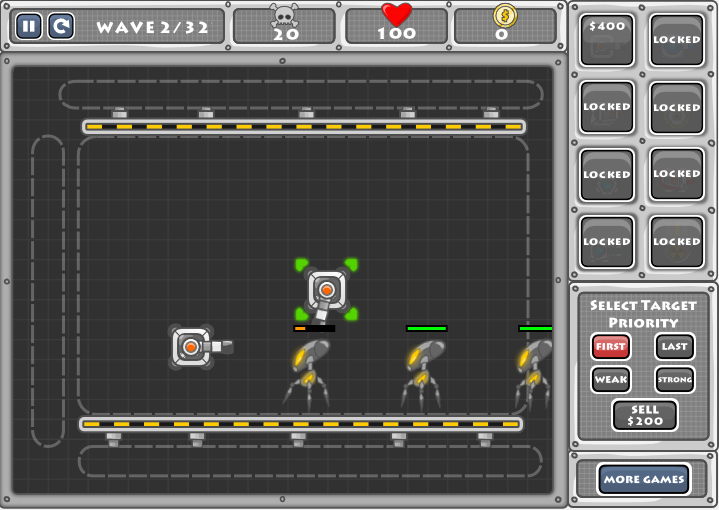Set target priority to First
This screenshot has width=719, height=510.
[x=610, y=346]
